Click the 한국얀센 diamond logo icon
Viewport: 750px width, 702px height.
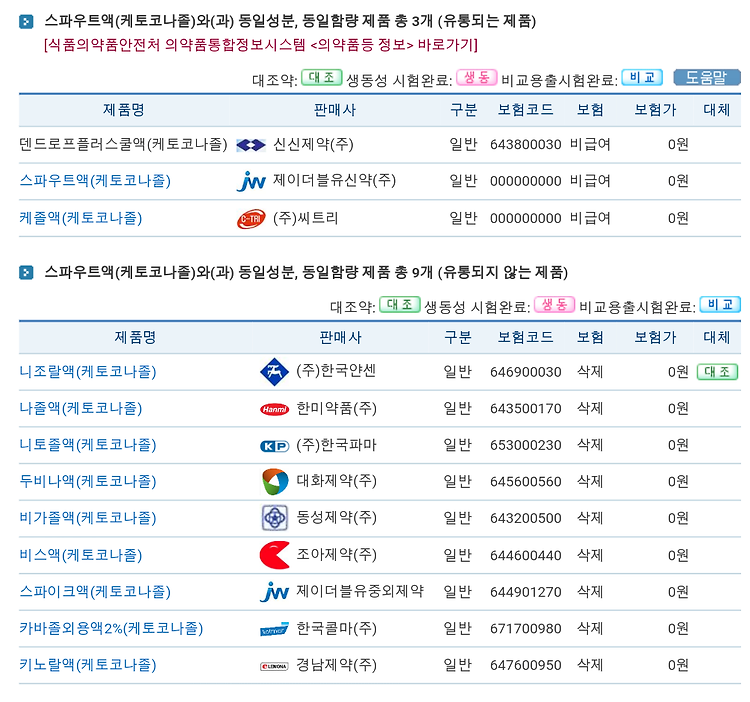(275, 372)
